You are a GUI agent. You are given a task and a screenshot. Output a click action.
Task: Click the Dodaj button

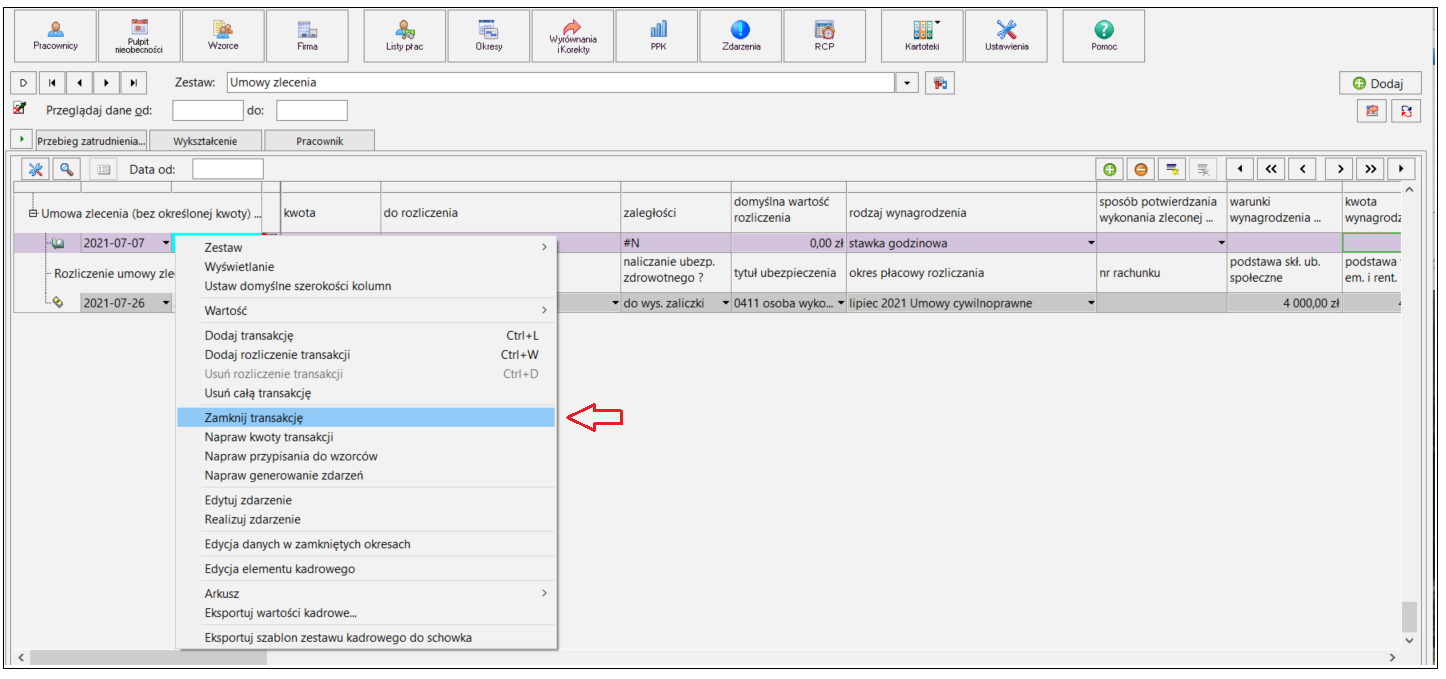pyautogui.click(x=1380, y=83)
